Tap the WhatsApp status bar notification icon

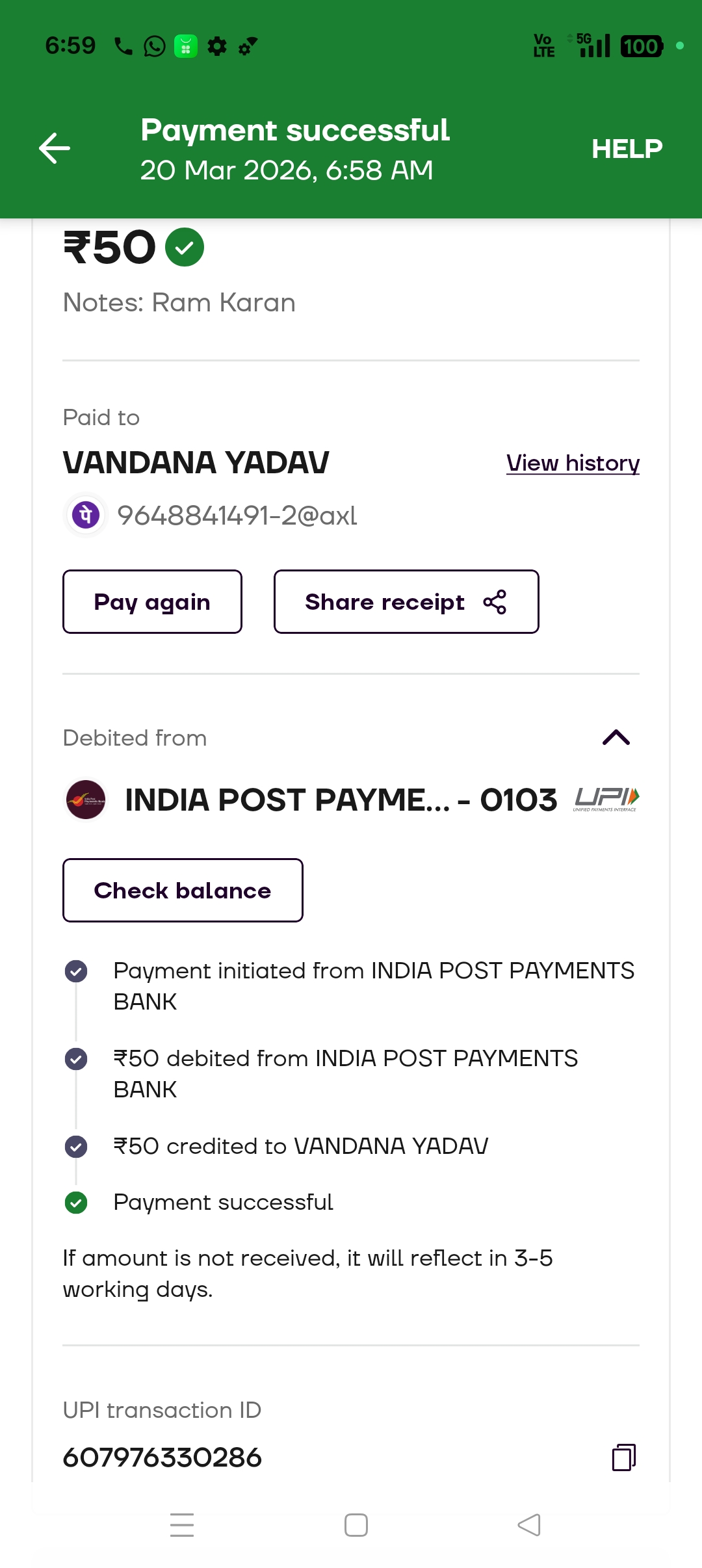(x=155, y=46)
